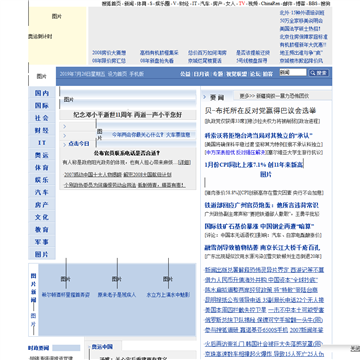Click 女人 in the top navigation

pos(230,4)
